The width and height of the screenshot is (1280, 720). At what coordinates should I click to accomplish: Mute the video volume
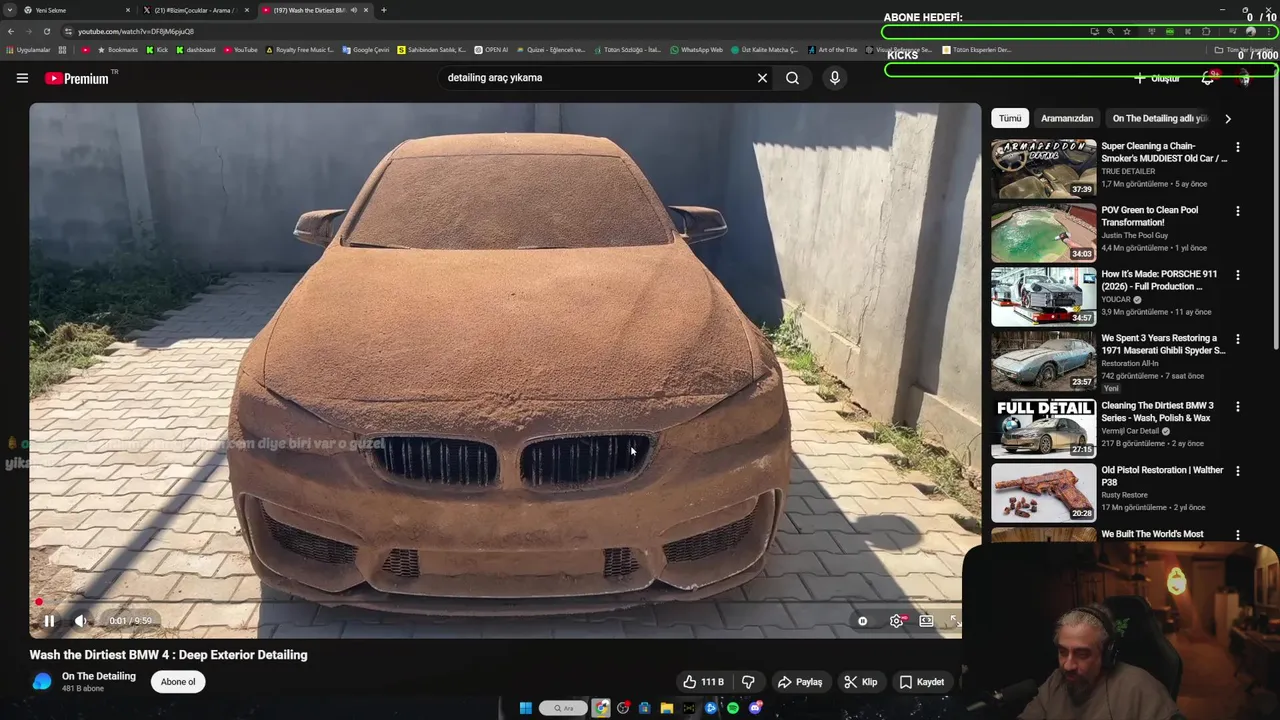(81, 621)
